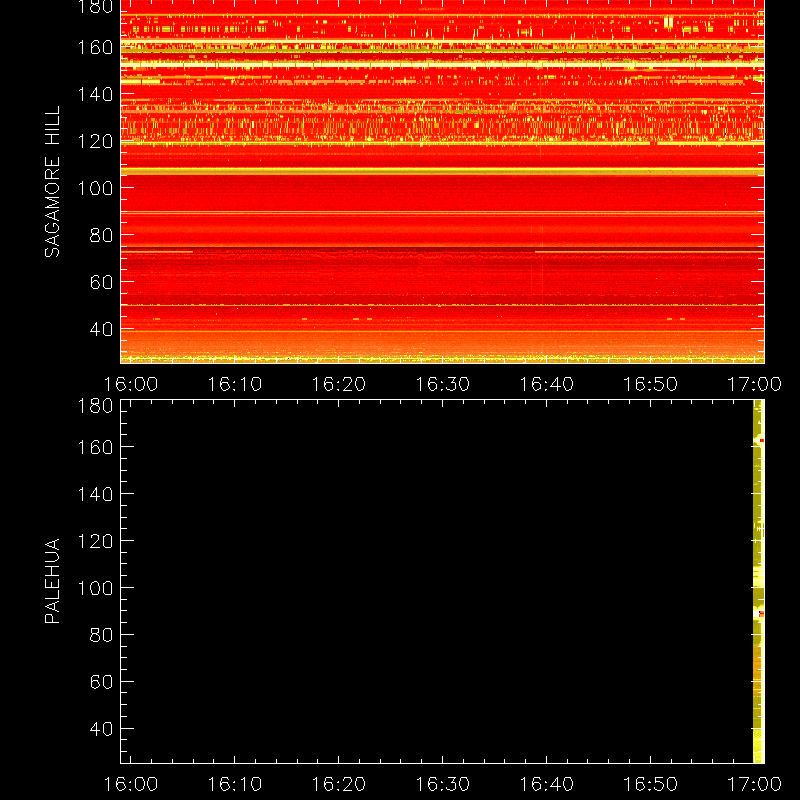Select the 40 tick on Sagamore Hill axis
The image size is (800, 800).
(101, 329)
